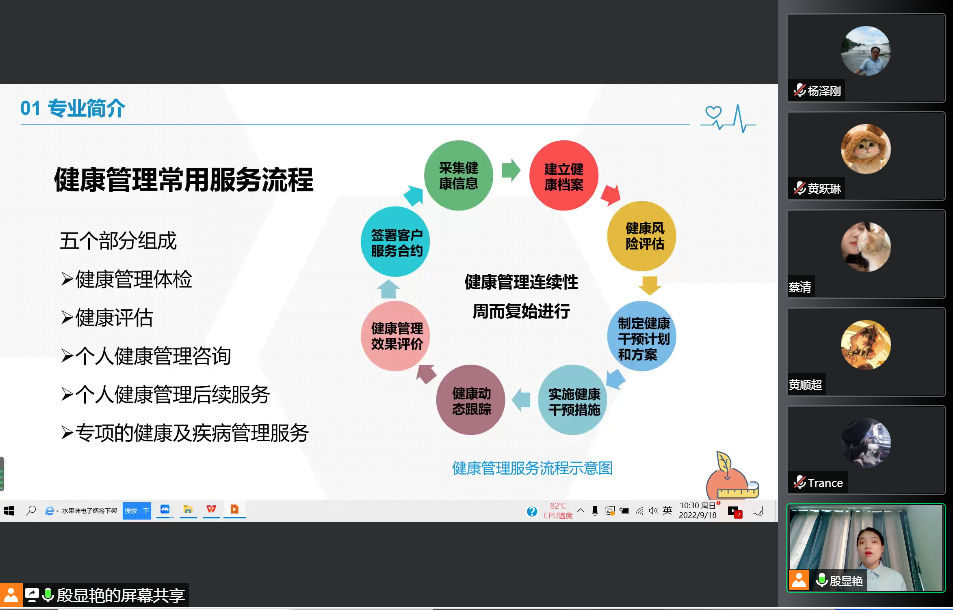Open the clock showing 10:30 2022/9/18
The image size is (953, 610).
coord(698,510)
